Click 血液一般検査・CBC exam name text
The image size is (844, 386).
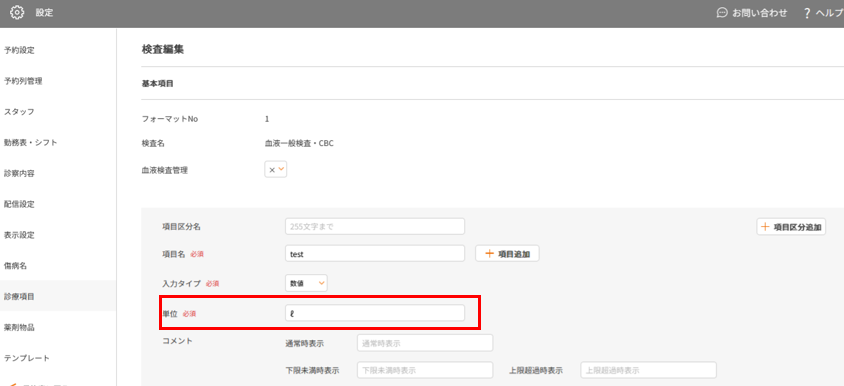tap(299, 143)
